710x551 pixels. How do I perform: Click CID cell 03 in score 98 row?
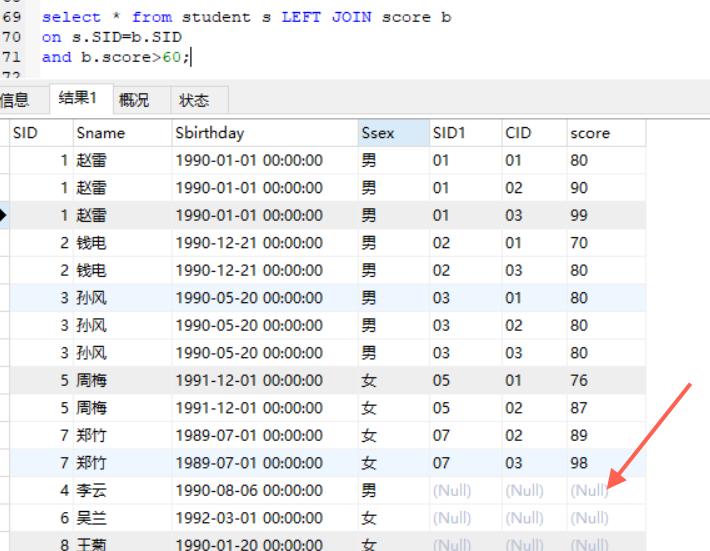point(534,463)
